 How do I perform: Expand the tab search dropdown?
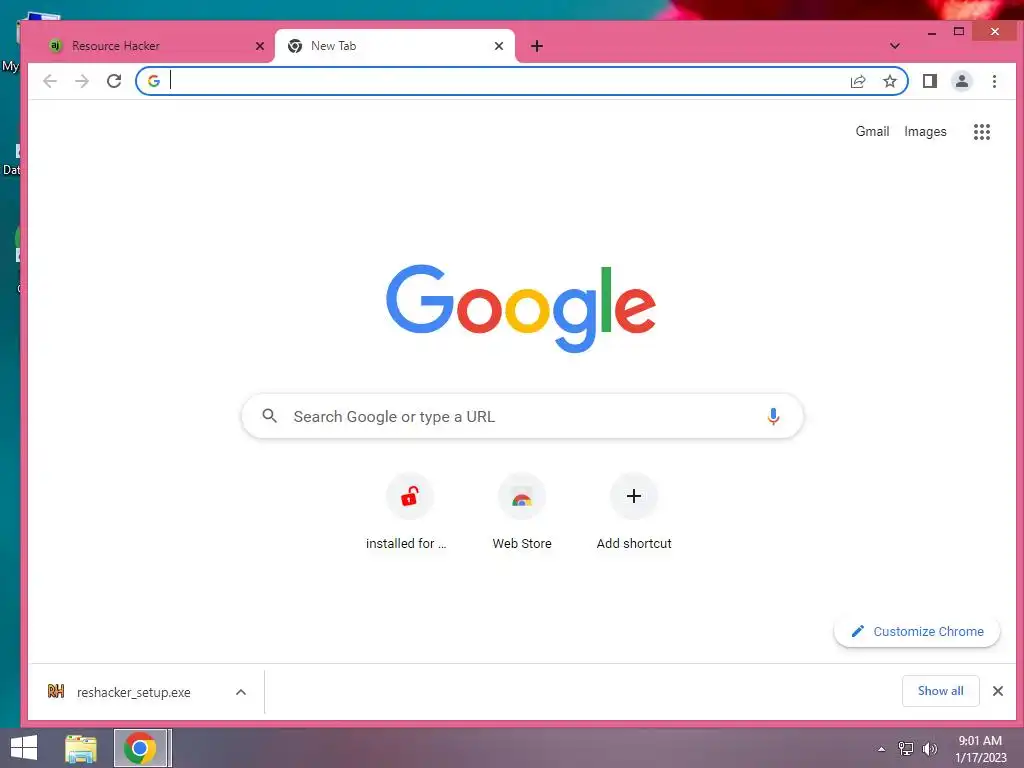click(x=895, y=46)
